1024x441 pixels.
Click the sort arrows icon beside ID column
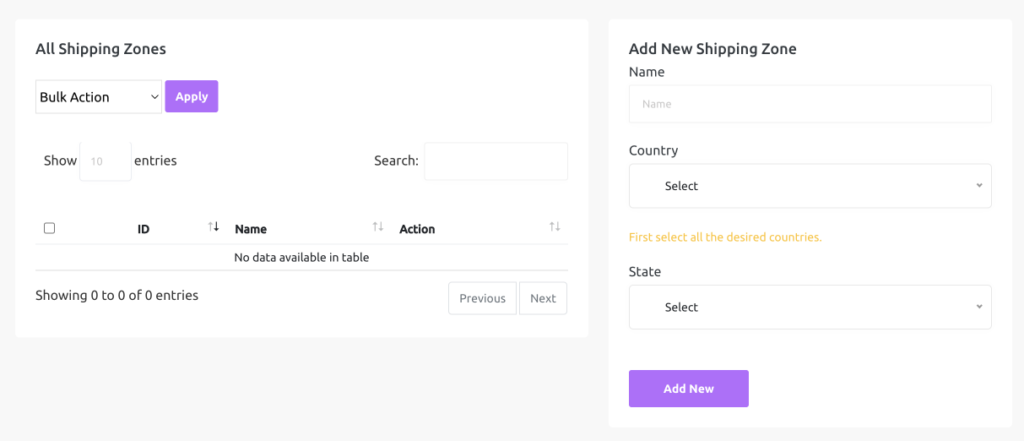pos(214,227)
